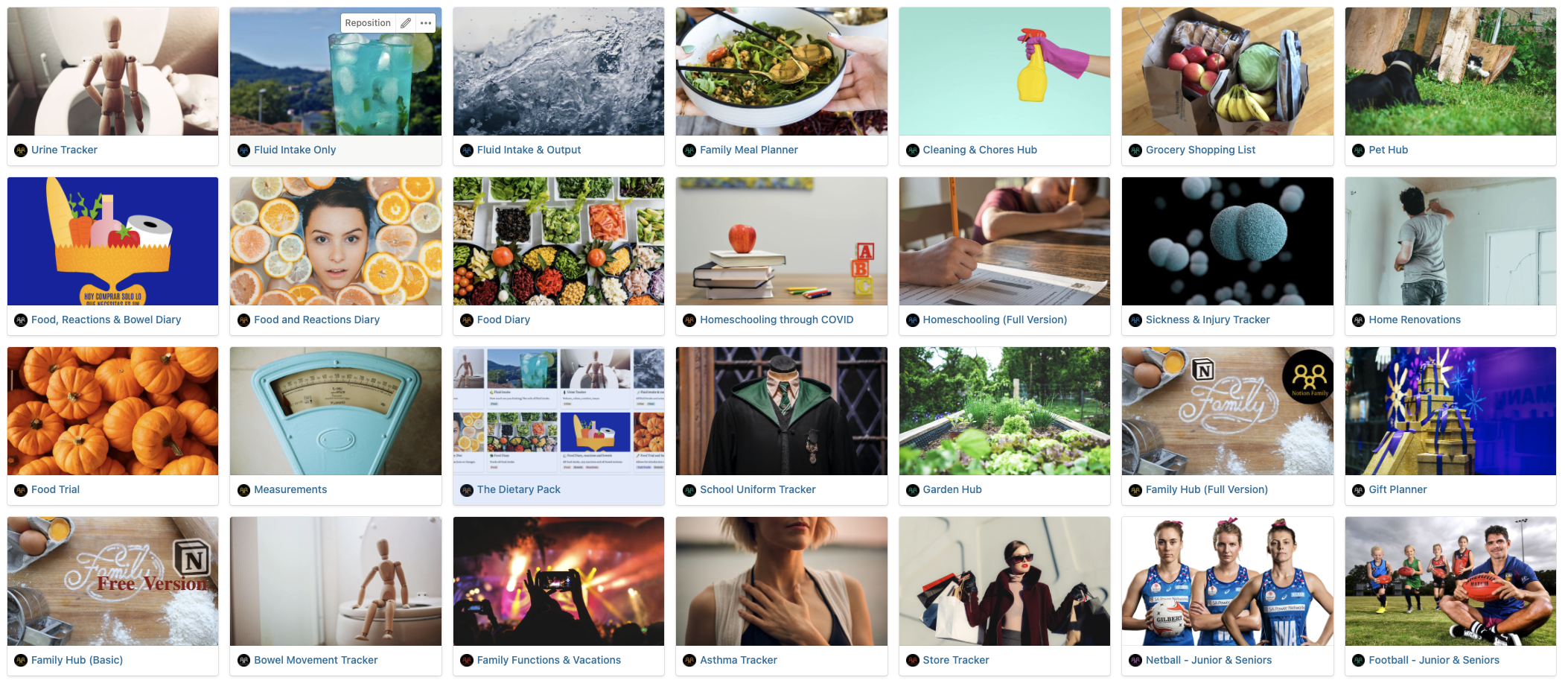Click Reposition on the Fluid Intake cover
Image resolution: width=1568 pixels, height=686 pixels.
point(368,23)
